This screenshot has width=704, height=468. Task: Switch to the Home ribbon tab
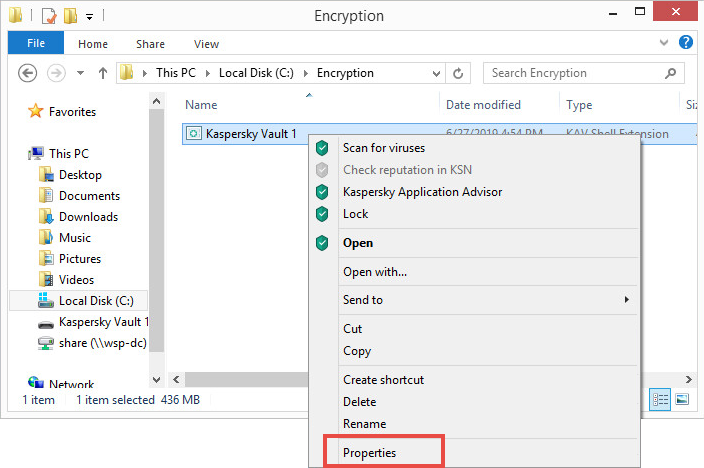[92, 44]
